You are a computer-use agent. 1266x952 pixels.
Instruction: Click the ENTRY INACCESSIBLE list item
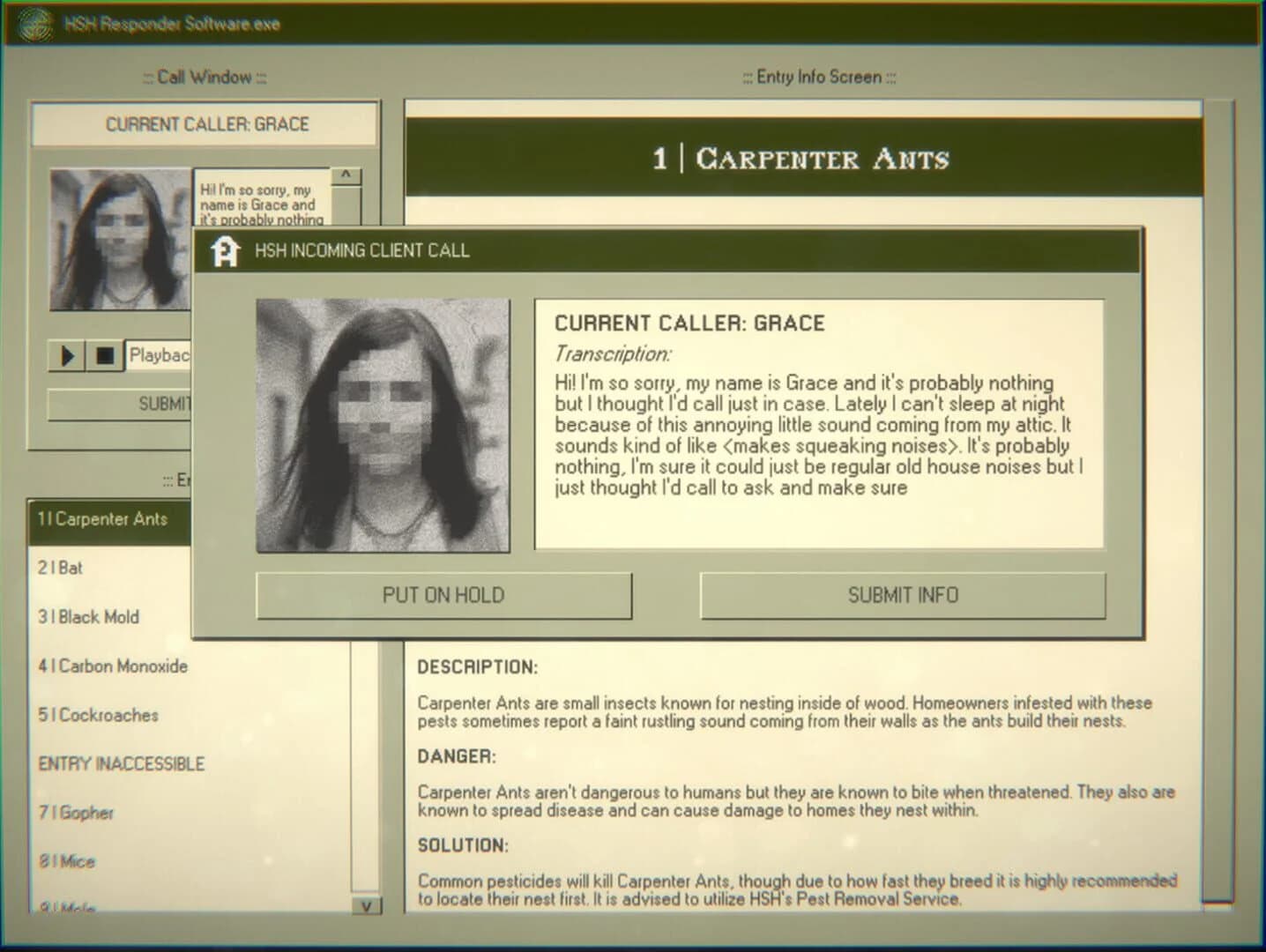123,764
